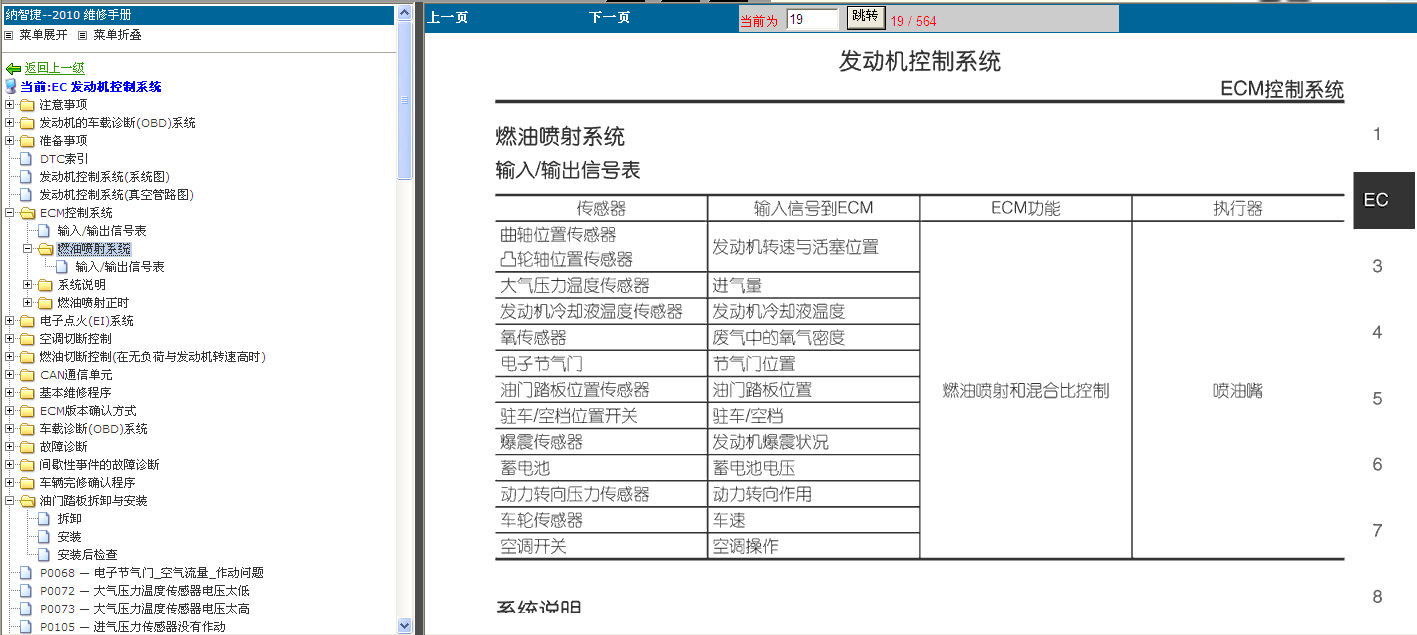Select section tab number 6
The height and width of the screenshot is (635, 1417).
[1377, 464]
